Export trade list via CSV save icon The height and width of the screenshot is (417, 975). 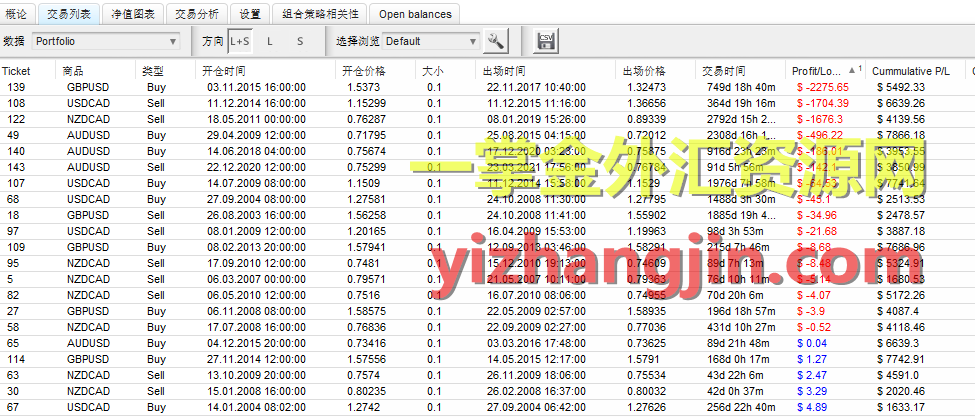coord(546,41)
